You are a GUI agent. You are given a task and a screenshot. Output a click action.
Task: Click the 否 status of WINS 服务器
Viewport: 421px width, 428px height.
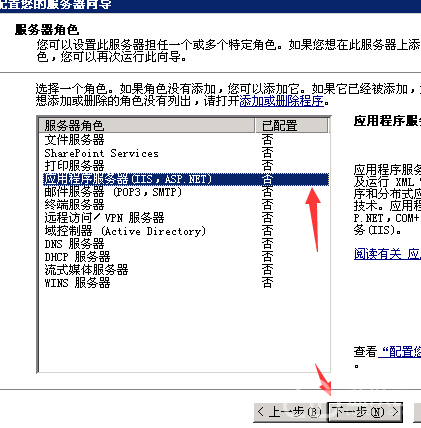[x=267, y=283]
